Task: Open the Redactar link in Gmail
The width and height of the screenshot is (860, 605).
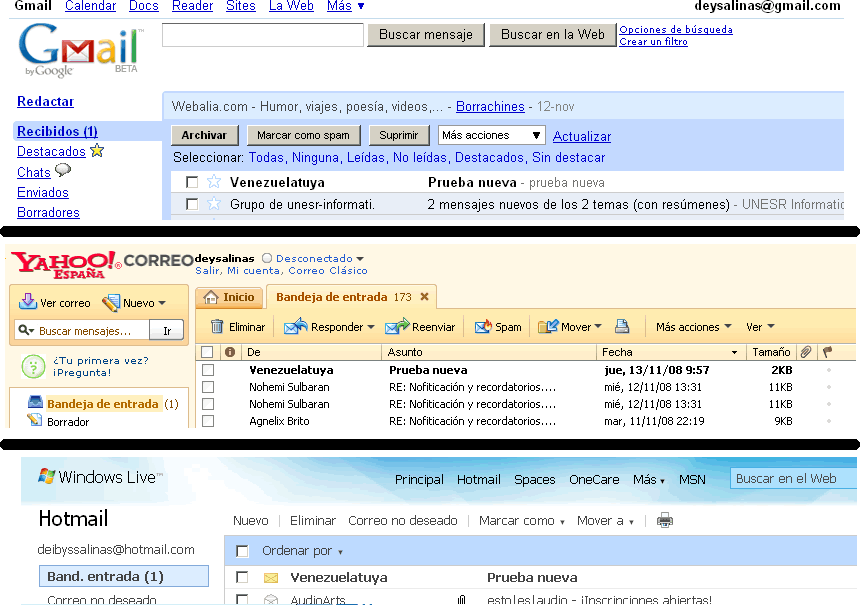Action: (x=46, y=101)
